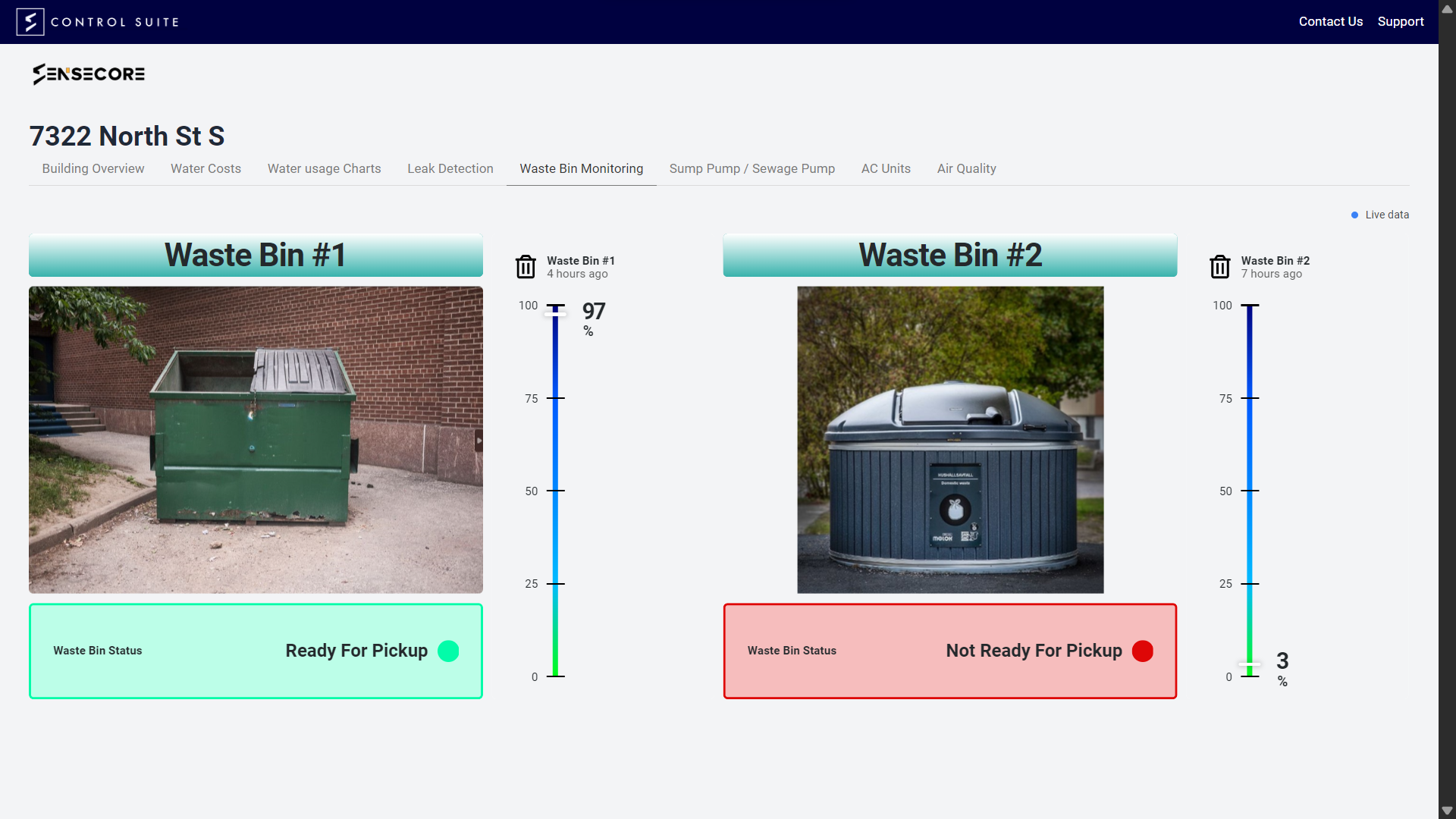Click the Support link in header
Viewport: 1456px width, 819px height.
tap(1400, 21)
